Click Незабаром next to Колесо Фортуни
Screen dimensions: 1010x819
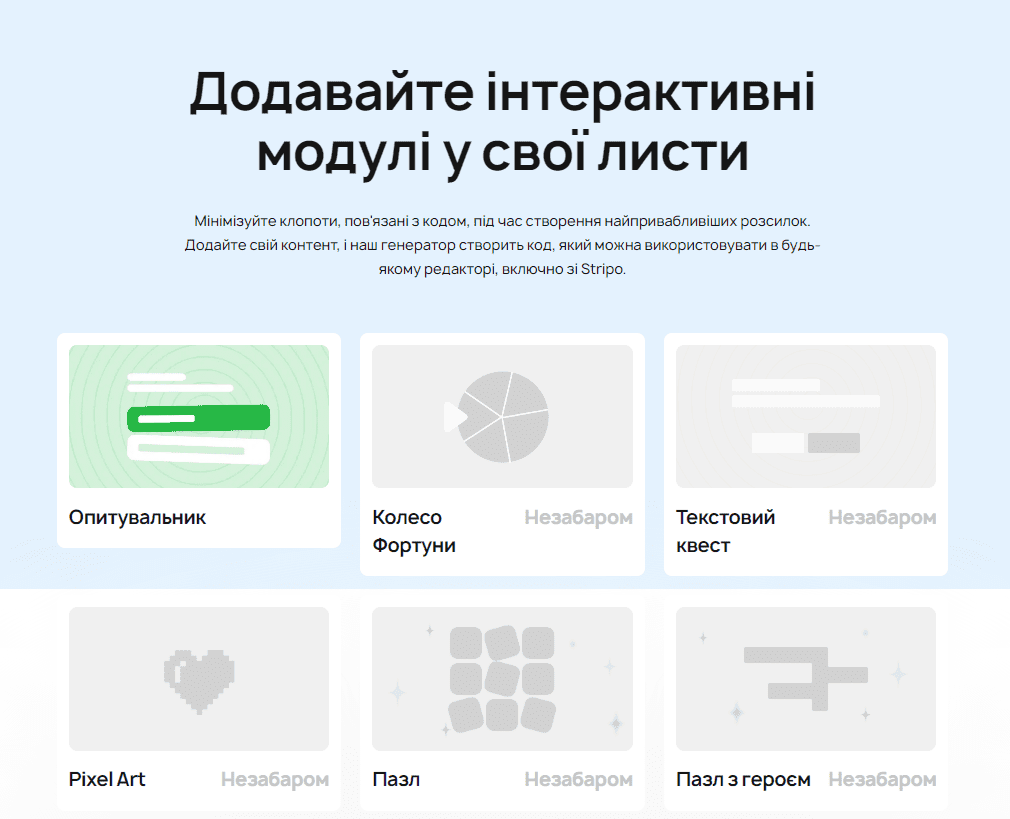point(579,518)
